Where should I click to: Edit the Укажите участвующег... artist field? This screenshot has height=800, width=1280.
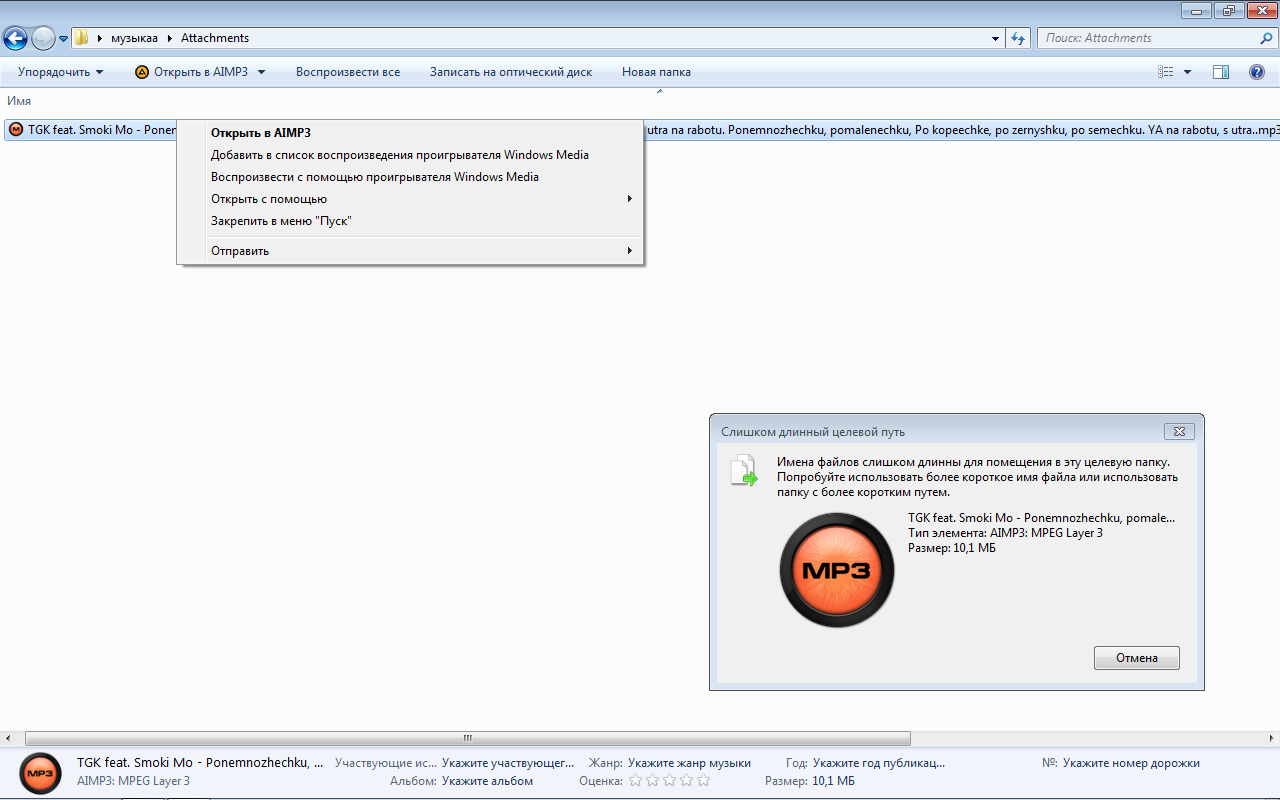(x=508, y=763)
